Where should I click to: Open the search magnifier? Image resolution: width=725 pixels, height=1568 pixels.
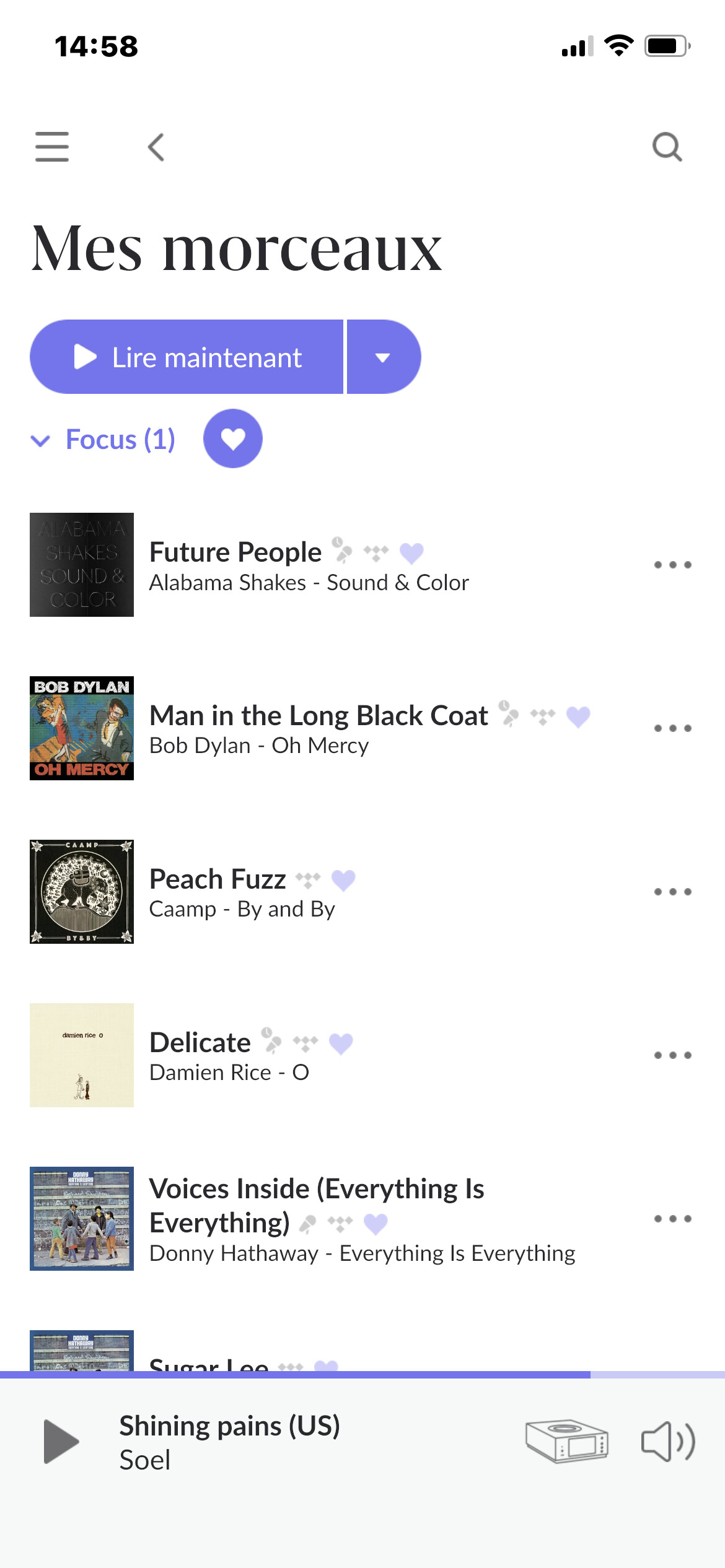coord(667,147)
